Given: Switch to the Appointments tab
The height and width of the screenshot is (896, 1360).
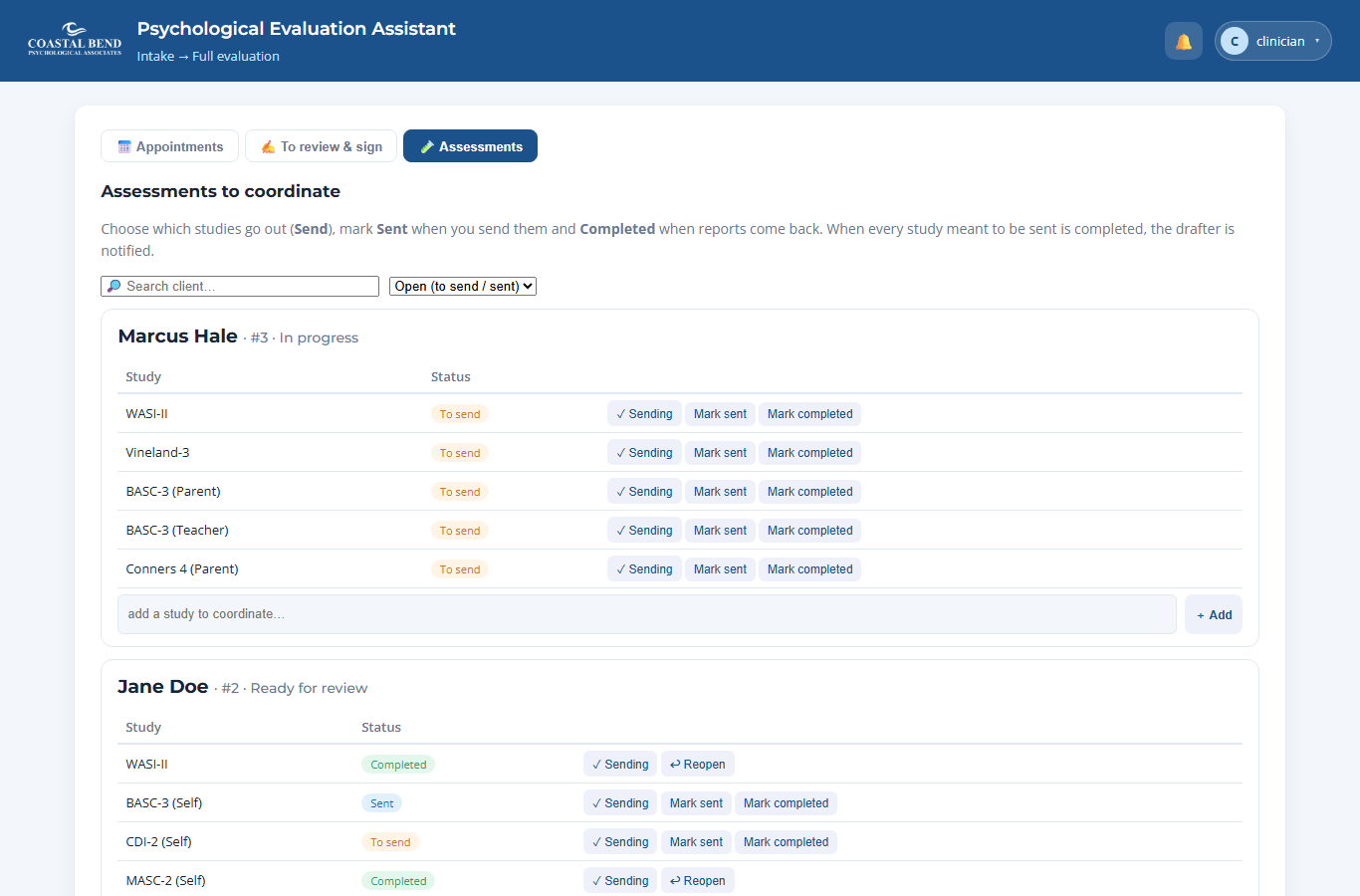Looking at the screenshot, I should pyautogui.click(x=169, y=145).
